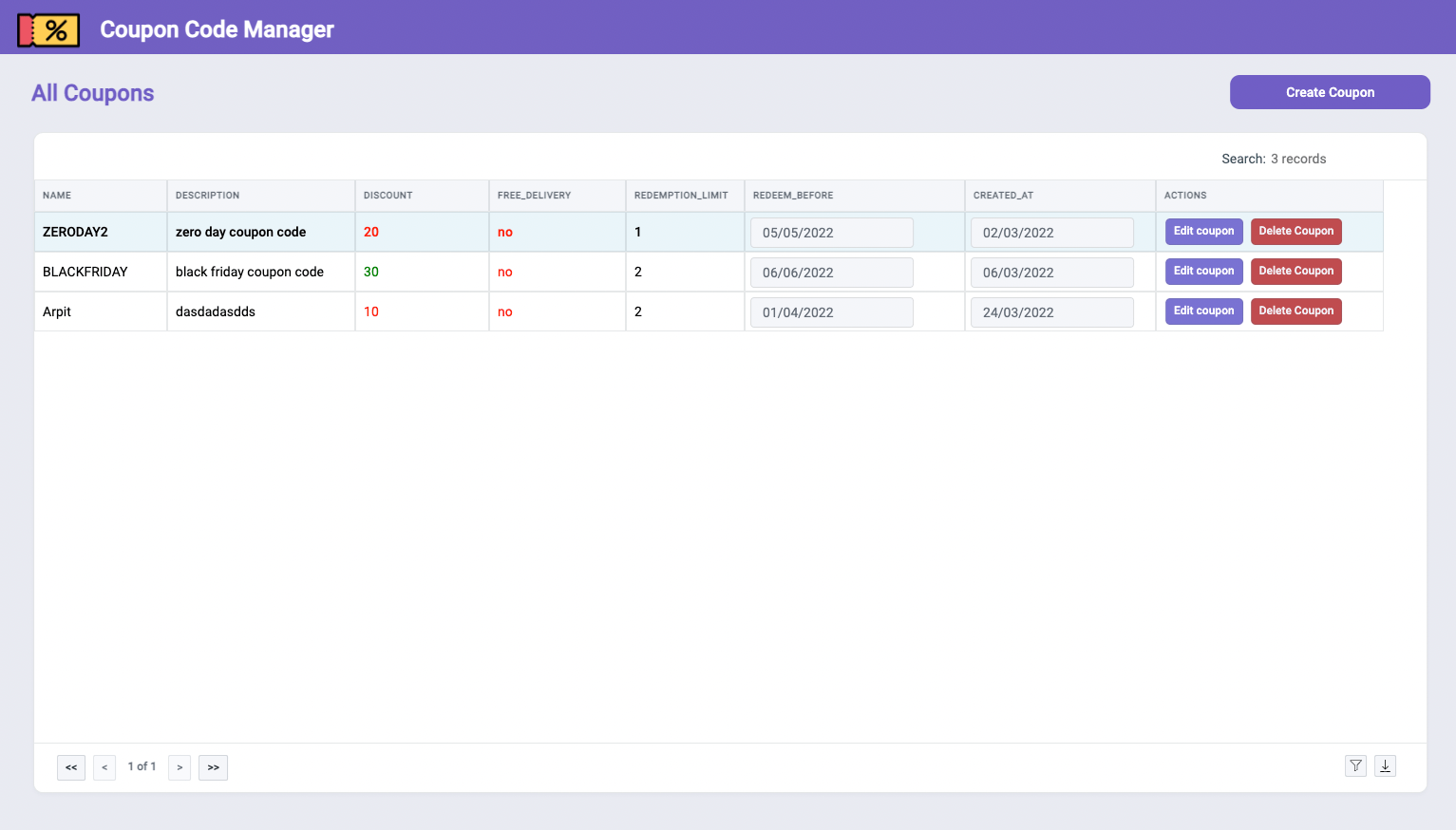
Task: Open the table filter icon
Action: [x=1355, y=766]
